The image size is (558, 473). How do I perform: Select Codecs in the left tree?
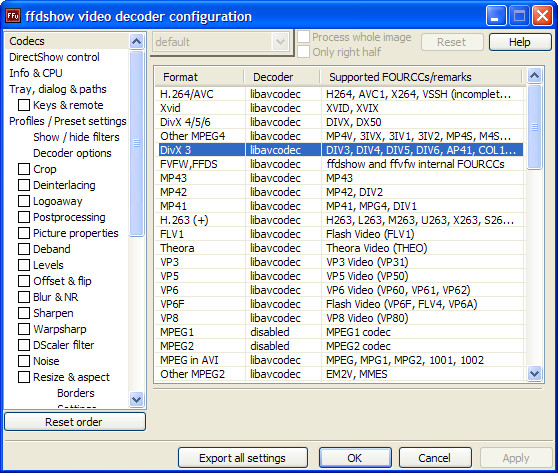click(x=27, y=41)
